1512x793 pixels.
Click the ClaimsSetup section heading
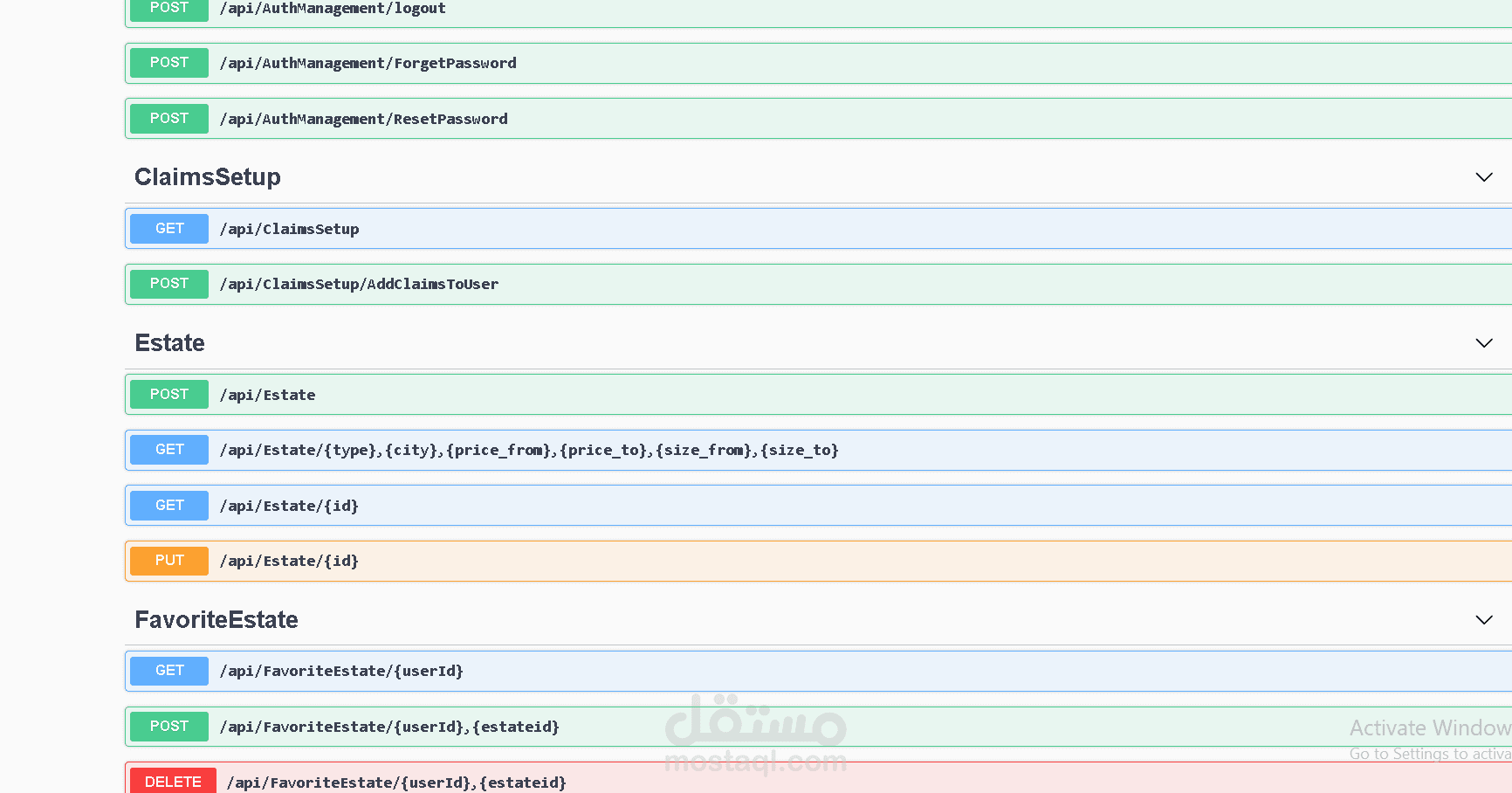pos(207,176)
